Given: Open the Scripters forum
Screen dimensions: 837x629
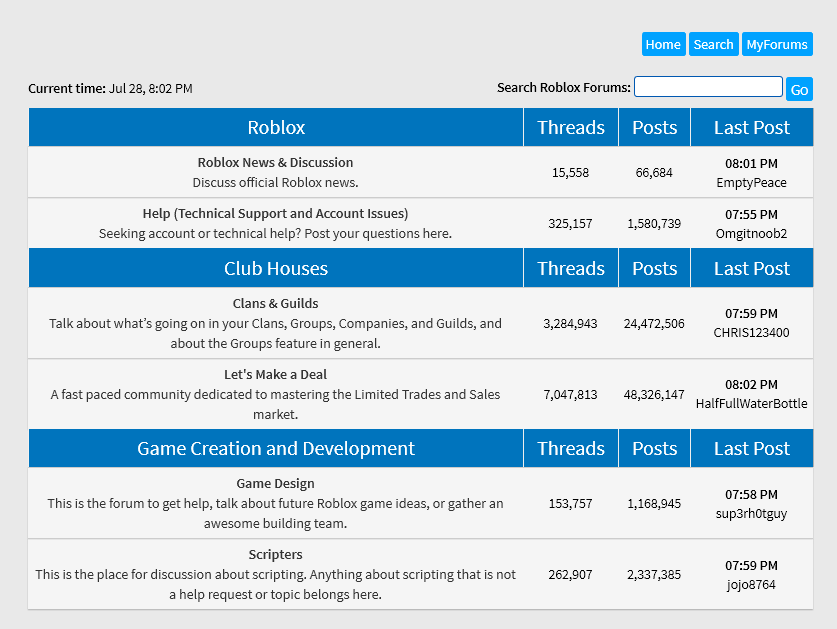Looking at the screenshot, I should coord(275,554).
